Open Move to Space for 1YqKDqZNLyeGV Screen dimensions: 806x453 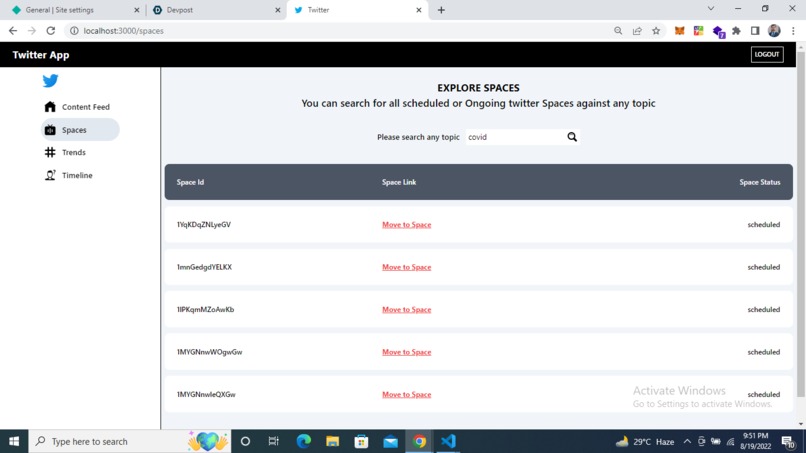tap(407, 225)
